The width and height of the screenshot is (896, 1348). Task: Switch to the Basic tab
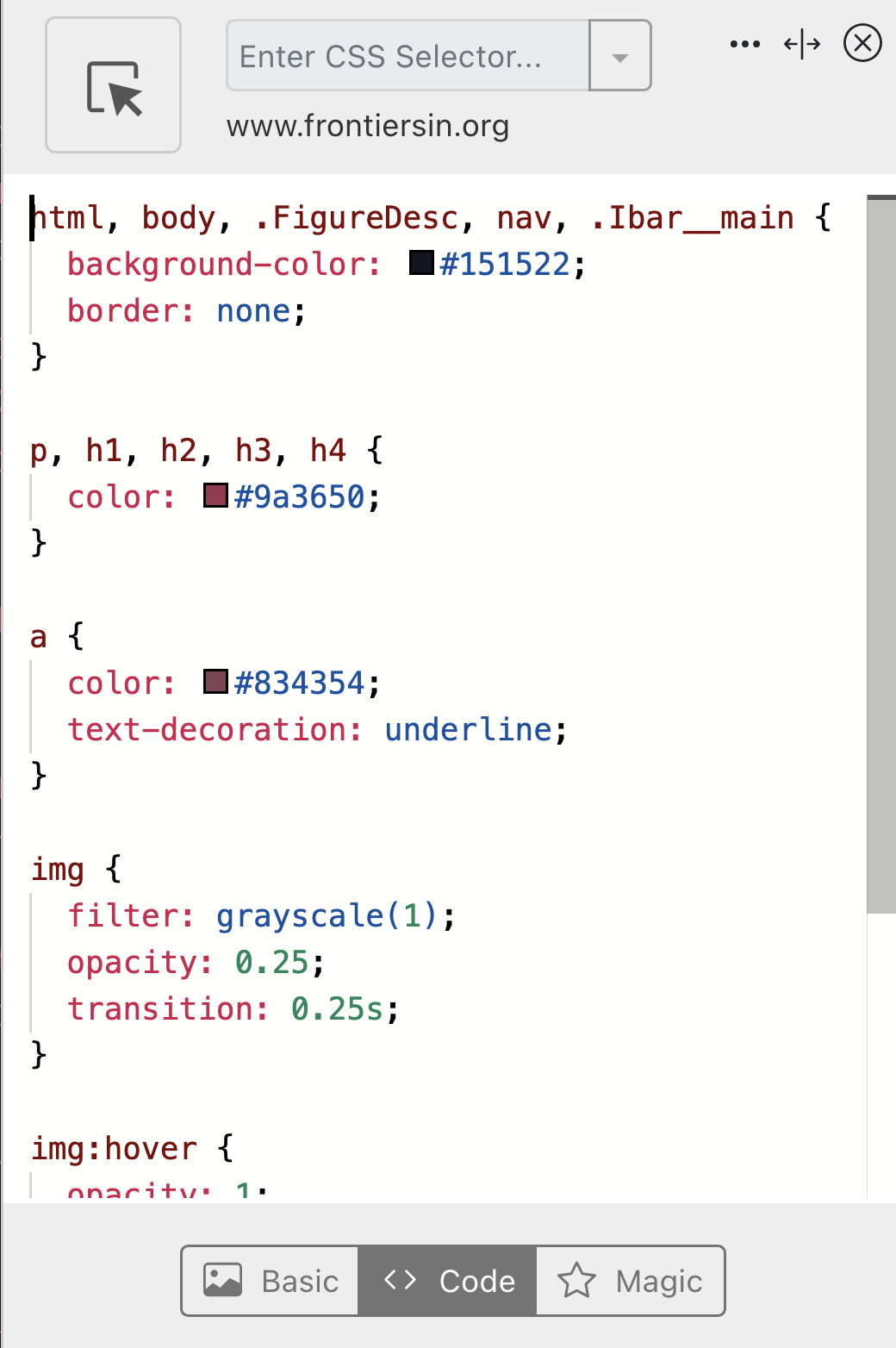(x=270, y=1281)
